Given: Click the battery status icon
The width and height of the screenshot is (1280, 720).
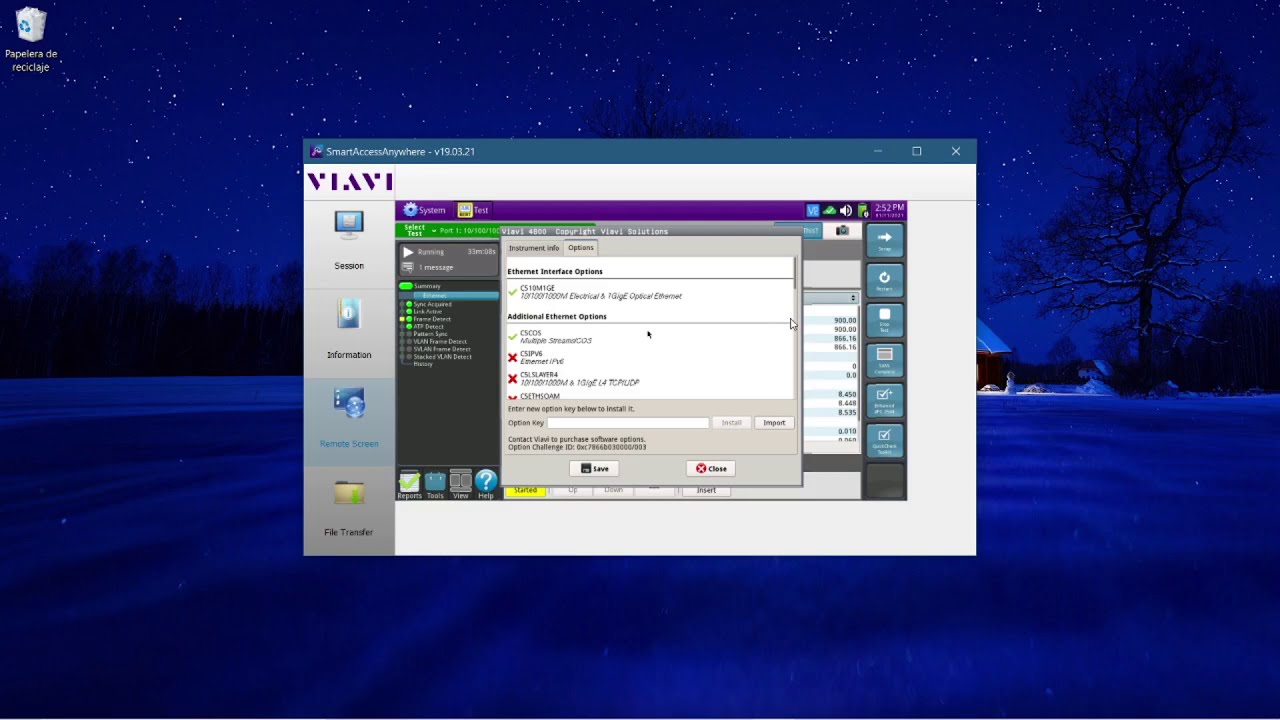Looking at the screenshot, I should click(863, 210).
